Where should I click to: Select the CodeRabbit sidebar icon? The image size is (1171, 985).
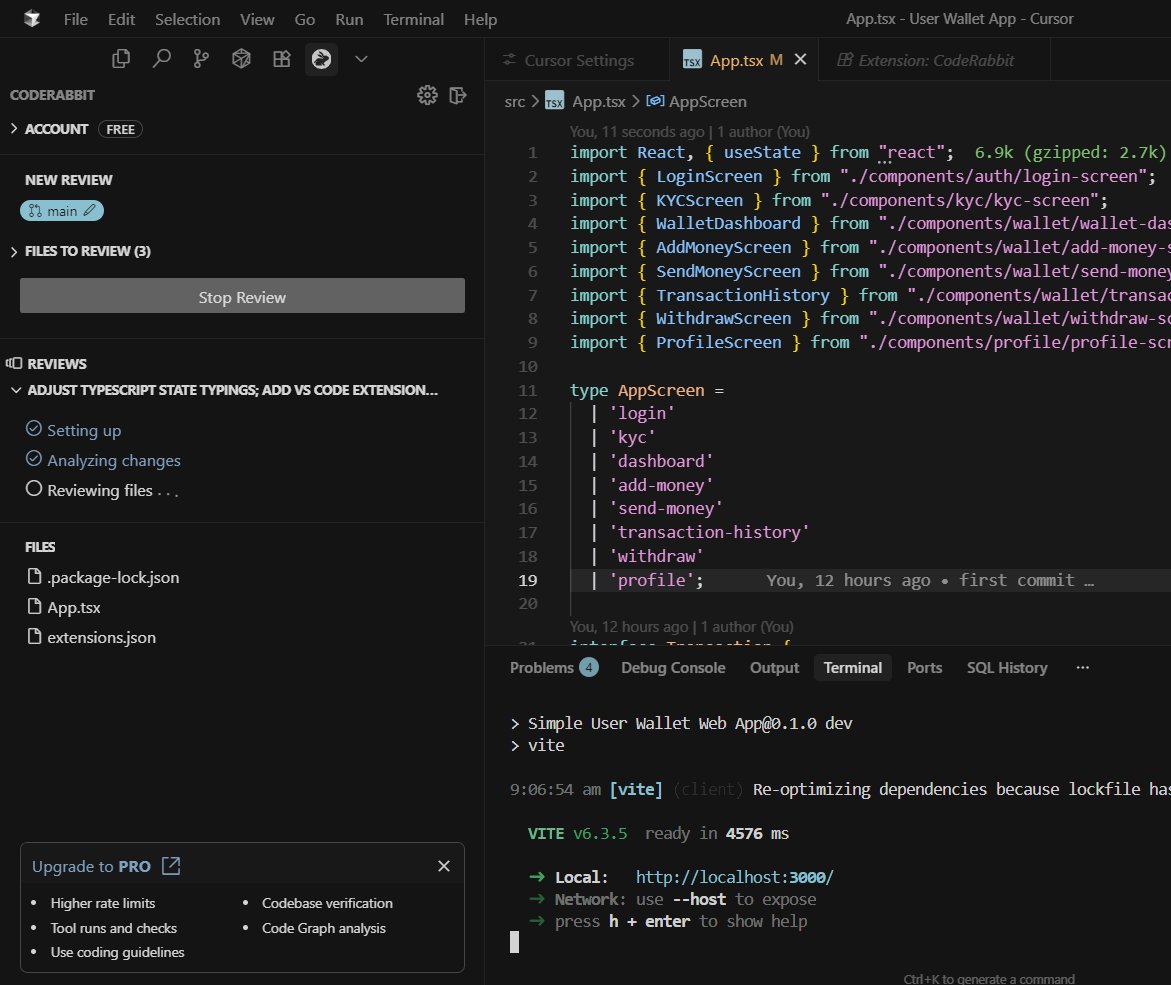pos(321,59)
